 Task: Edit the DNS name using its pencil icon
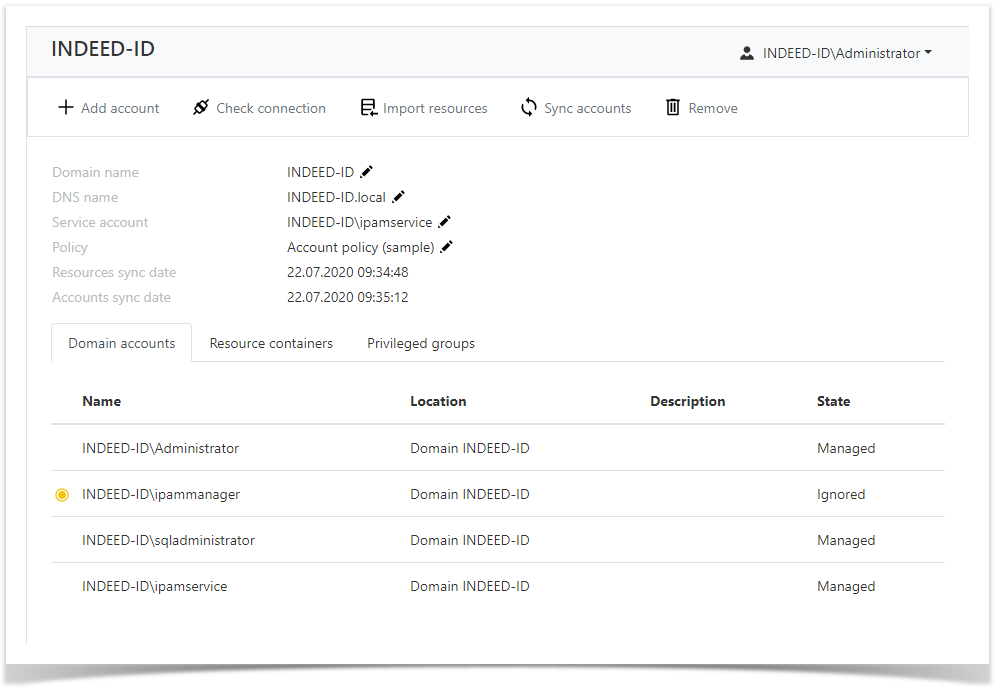tap(399, 196)
